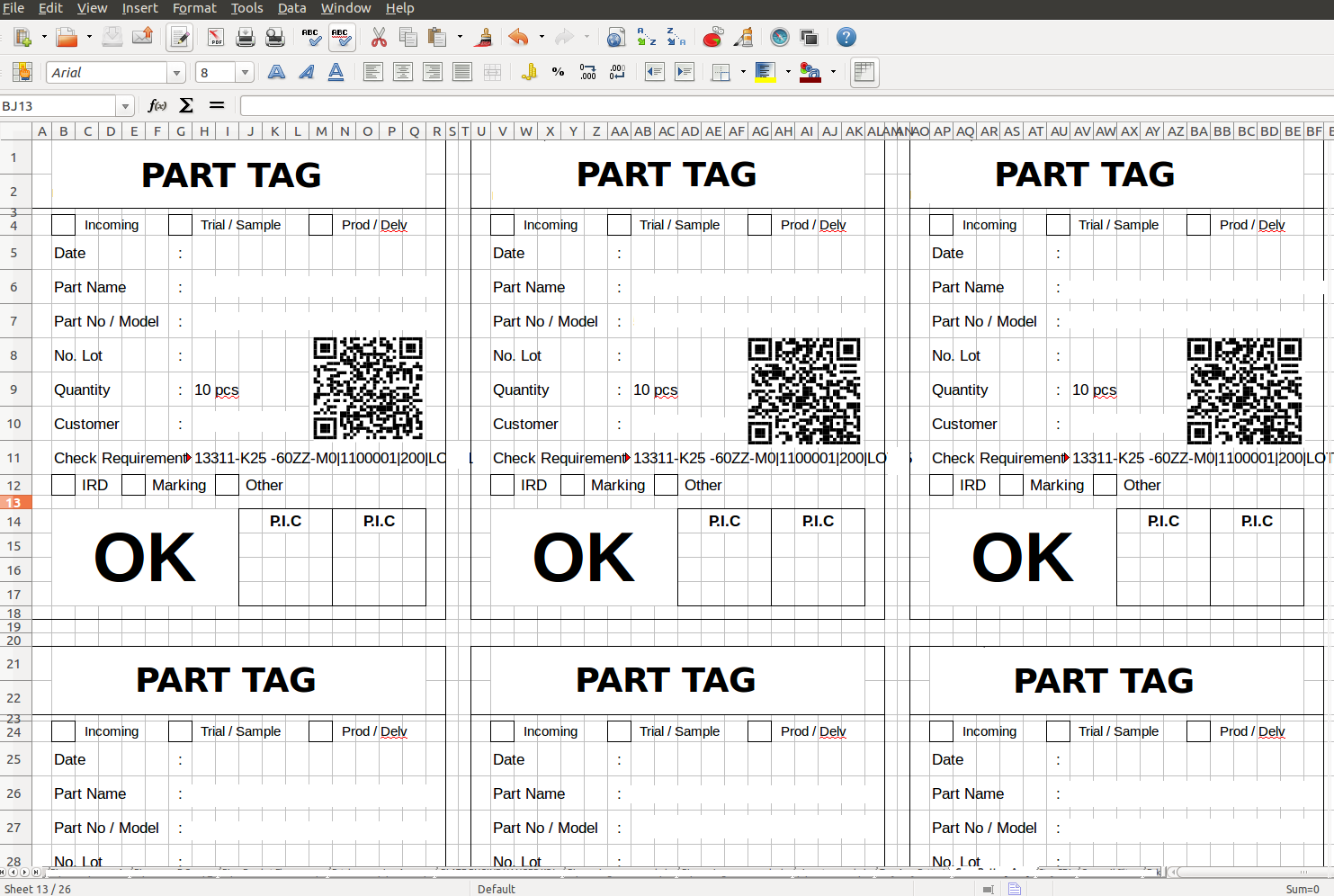Viewport: 1334px width, 896px height.
Task: Open the Function Wizard
Action: [x=157, y=105]
